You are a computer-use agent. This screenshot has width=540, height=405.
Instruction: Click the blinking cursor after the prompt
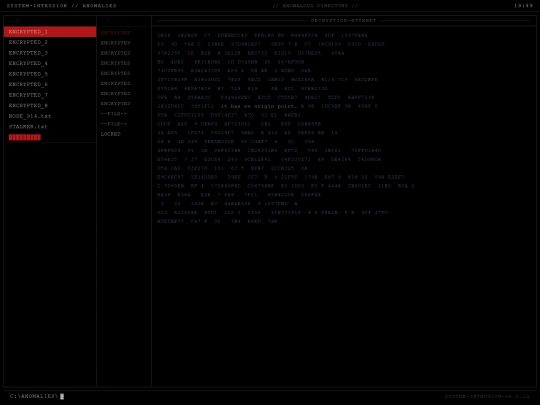tap(62, 397)
